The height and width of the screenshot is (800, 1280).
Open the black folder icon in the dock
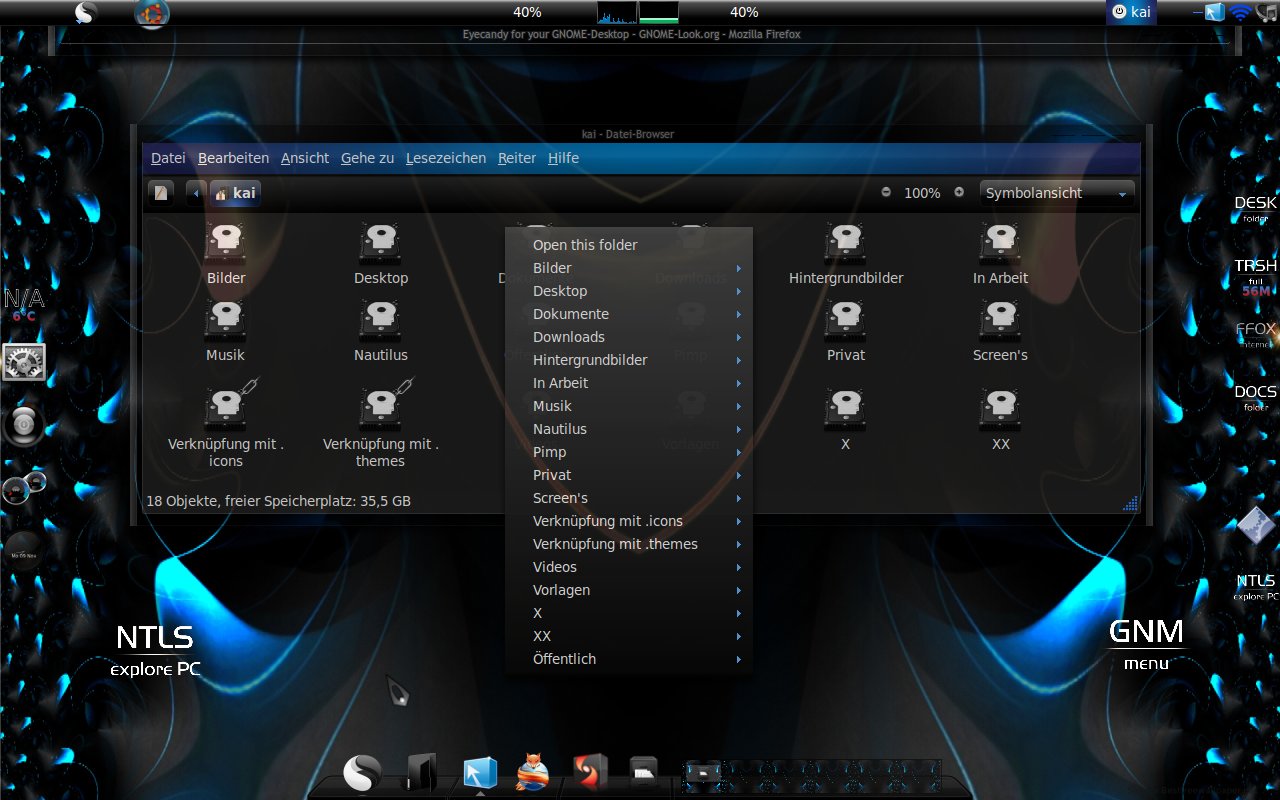[421, 772]
